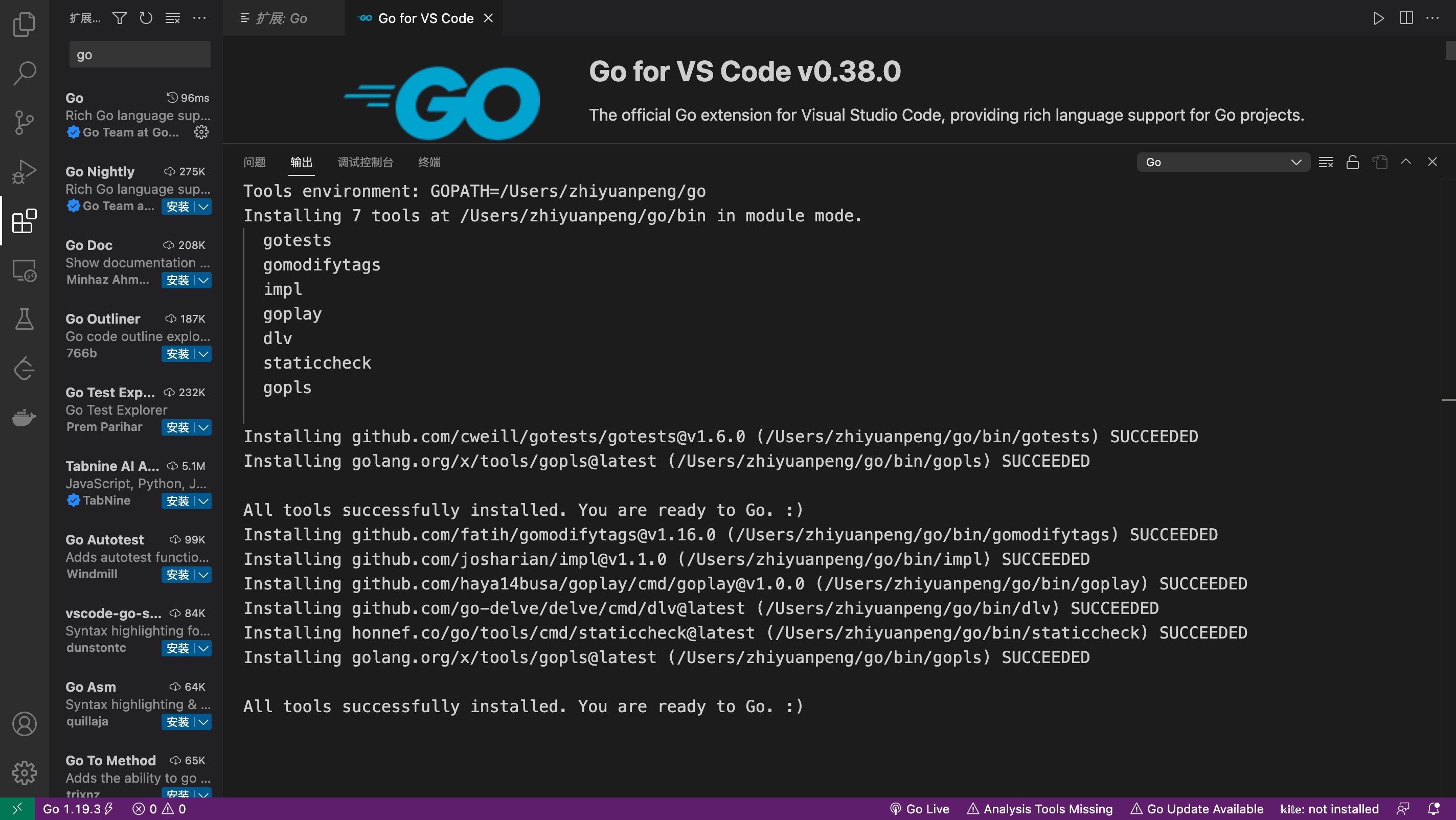Maximize the panel with chevron up

[1406, 162]
